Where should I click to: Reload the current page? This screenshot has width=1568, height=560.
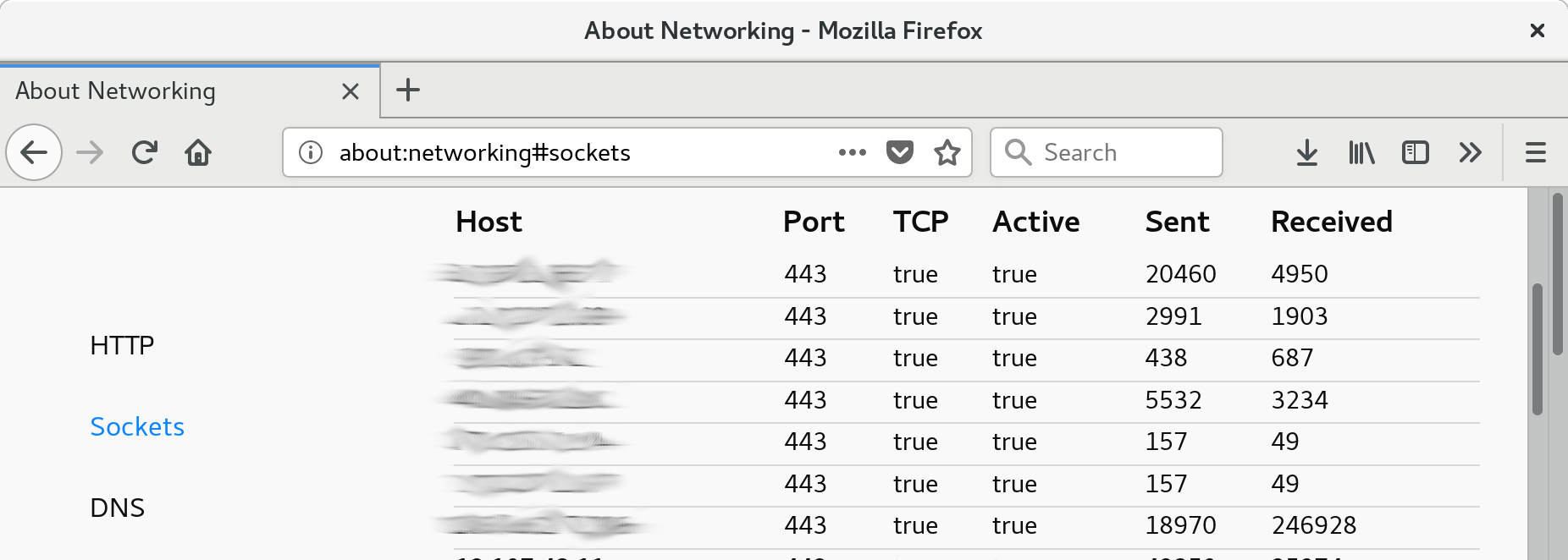tap(145, 152)
